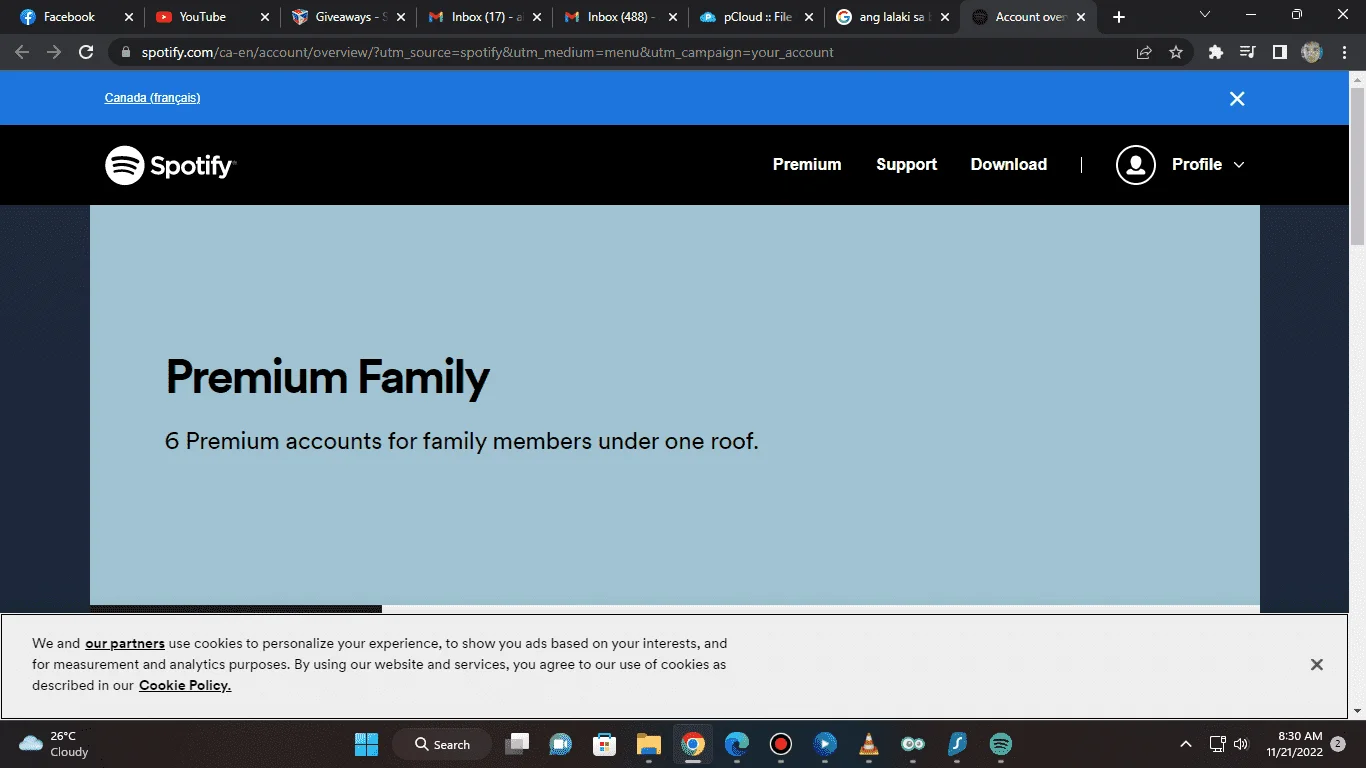
Task: Open Chrome extensions puzzle icon
Action: coord(1216,52)
